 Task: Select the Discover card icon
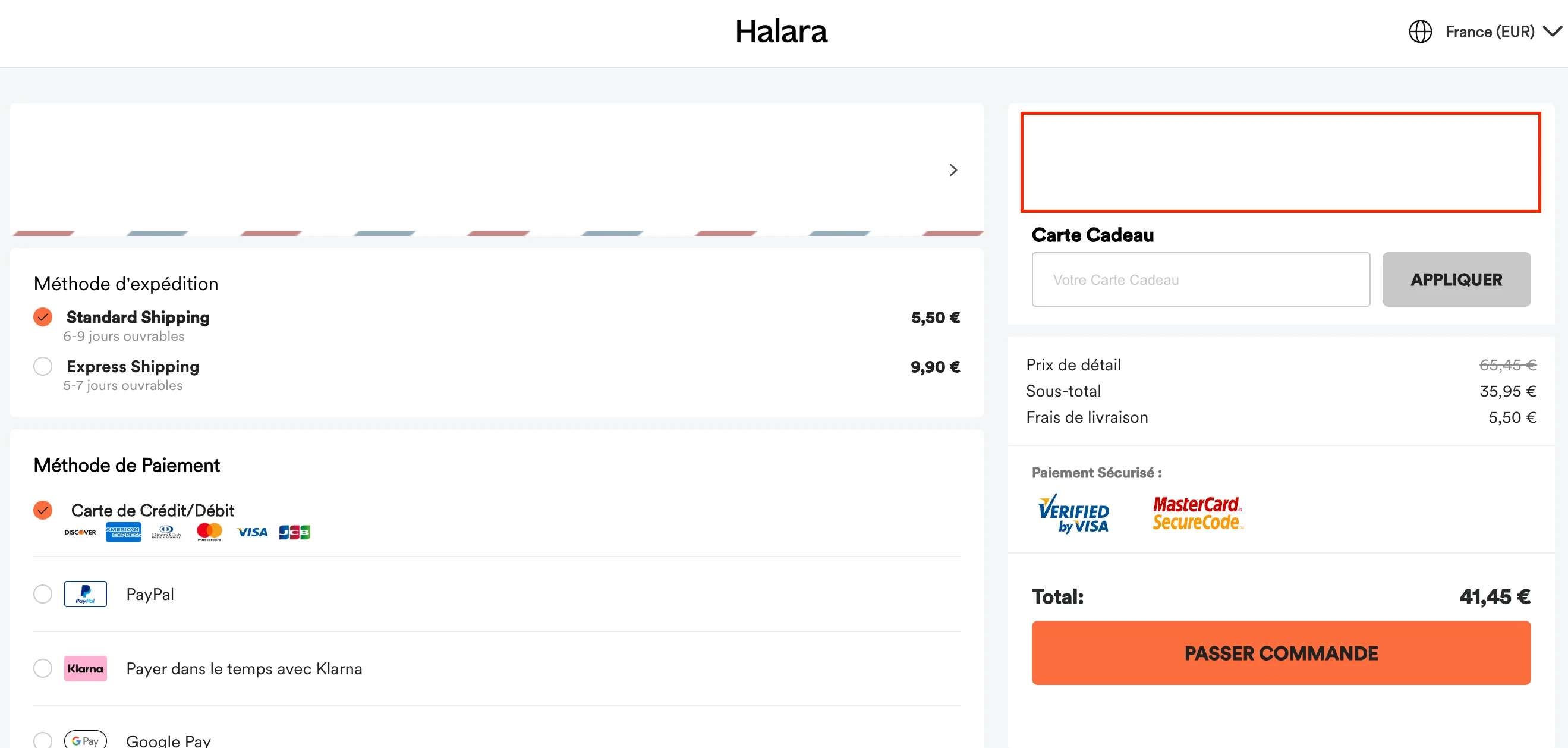pos(79,531)
